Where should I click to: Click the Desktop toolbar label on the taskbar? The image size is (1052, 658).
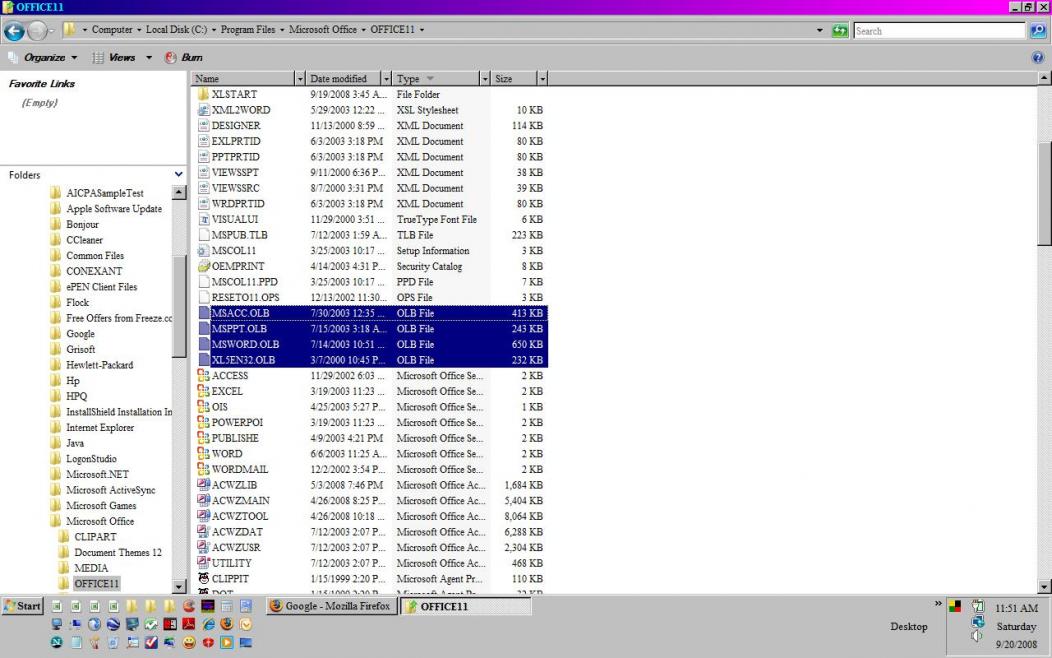[909, 626]
